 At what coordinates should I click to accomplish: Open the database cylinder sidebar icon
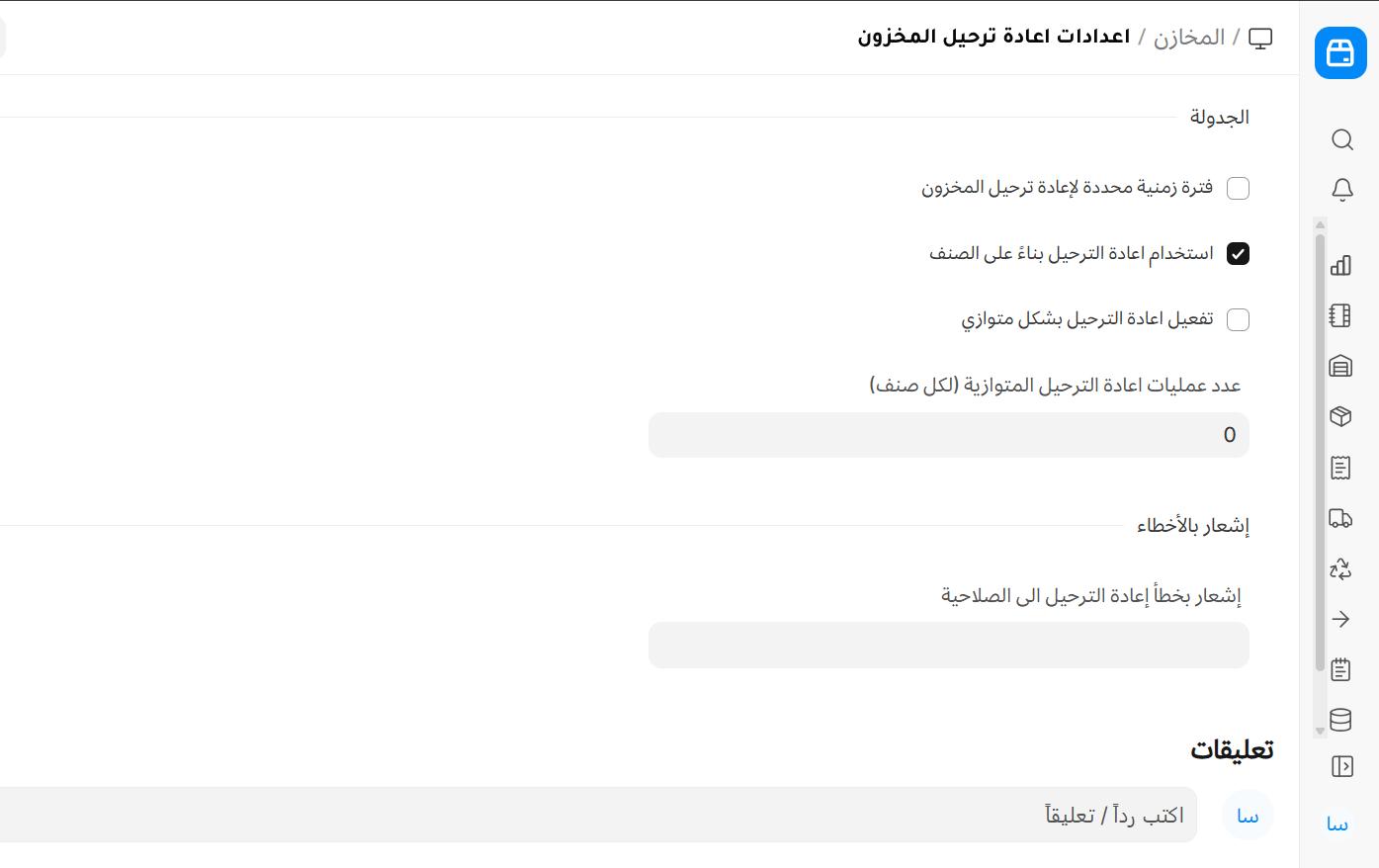point(1340,720)
